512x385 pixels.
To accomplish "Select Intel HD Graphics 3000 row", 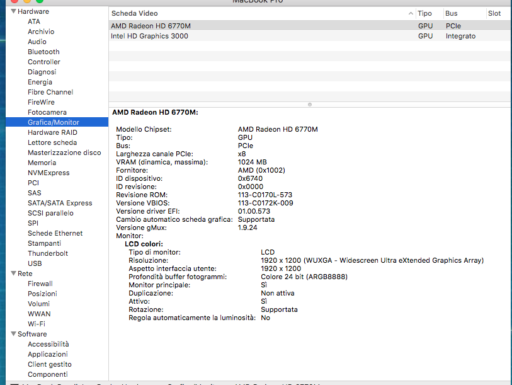I will pos(310,36).
